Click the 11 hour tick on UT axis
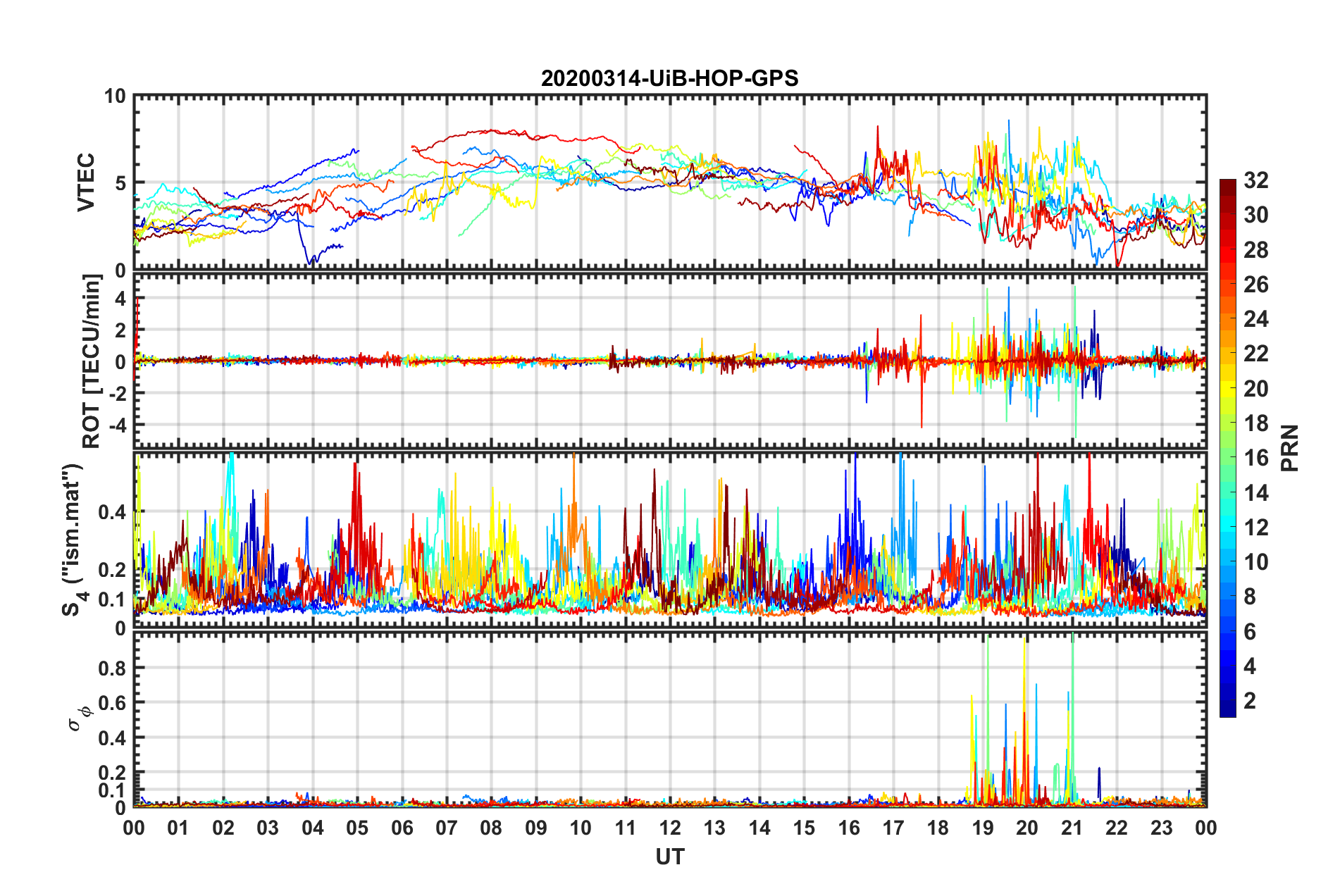Image resolution: width=1340 pixels, height=896 pixels. coord(626,828)
